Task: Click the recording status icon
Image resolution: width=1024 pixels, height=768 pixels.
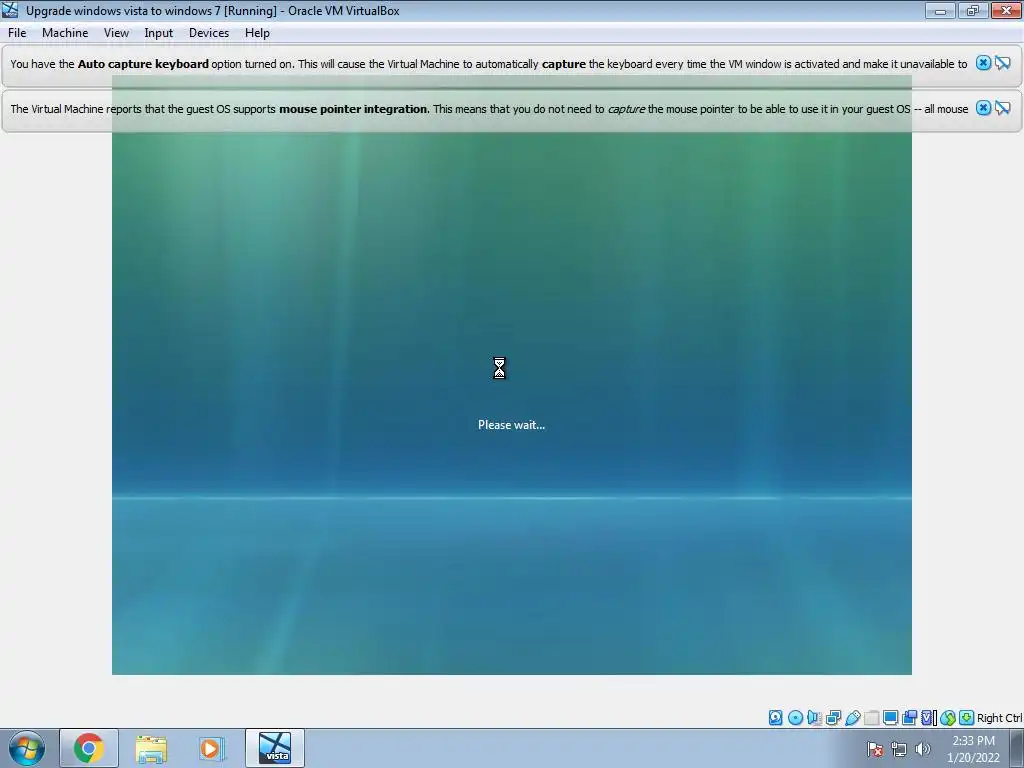Action: click(909, 718)
